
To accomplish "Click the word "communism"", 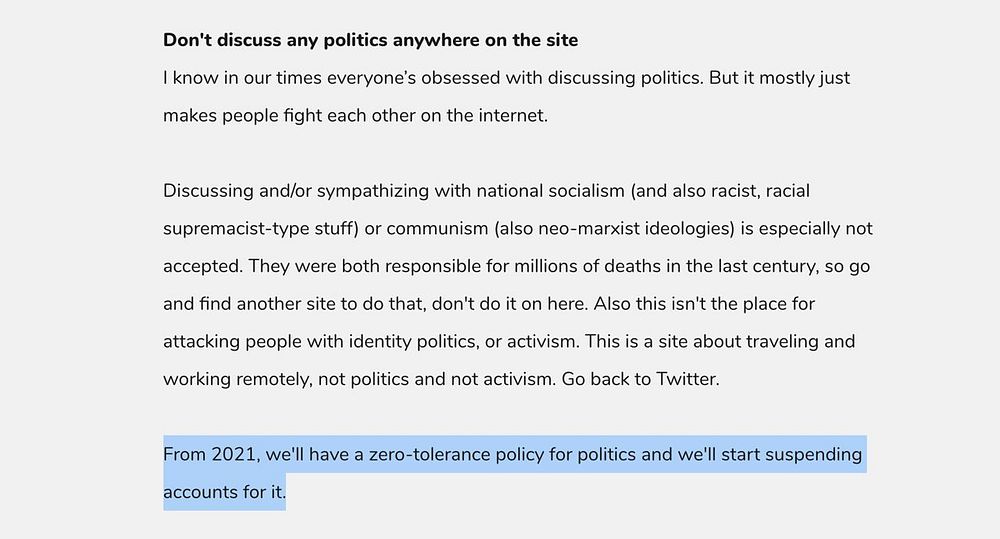I will pos(436,229).
